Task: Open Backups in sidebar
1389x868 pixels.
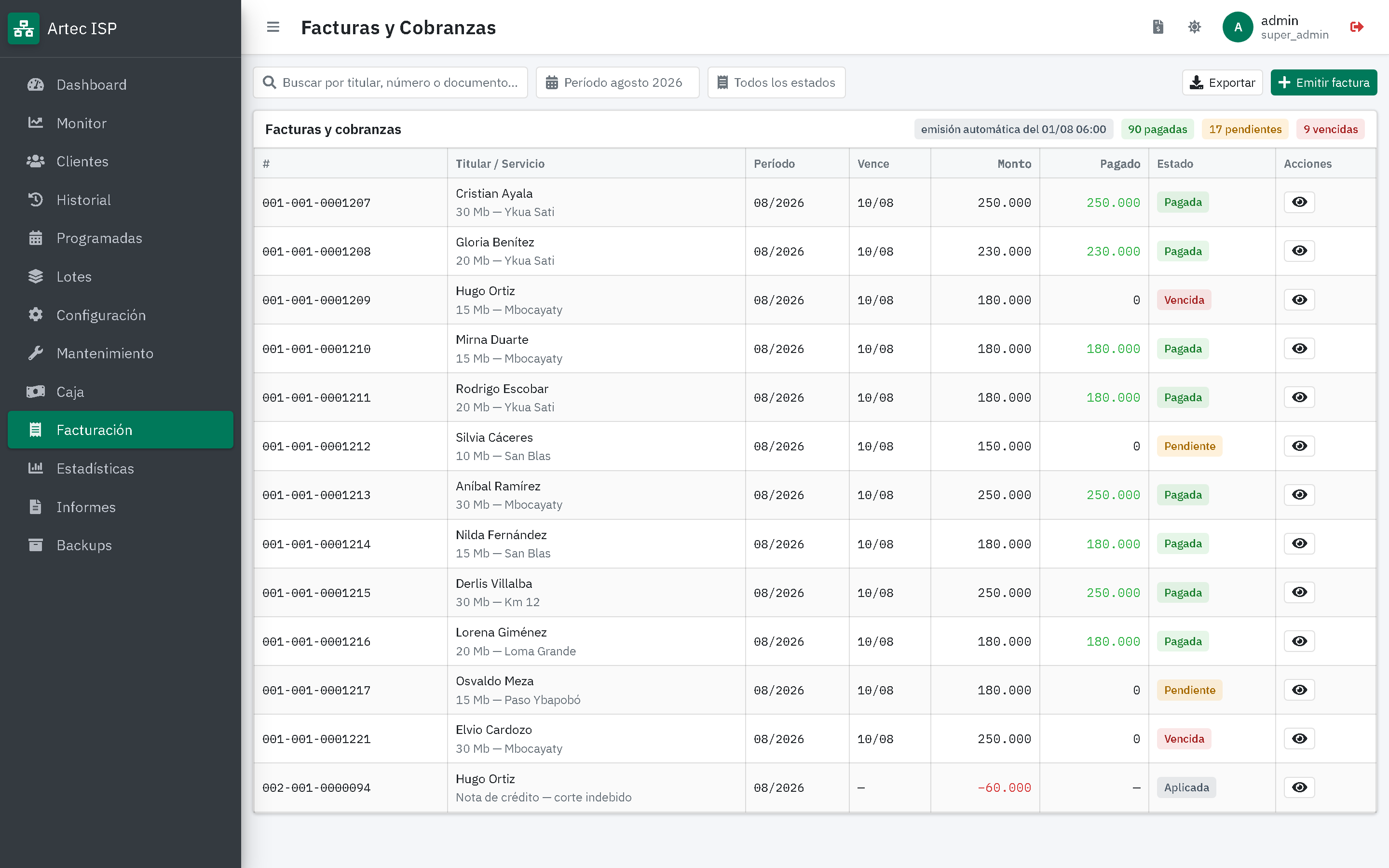Action: (x=121, y=545)
